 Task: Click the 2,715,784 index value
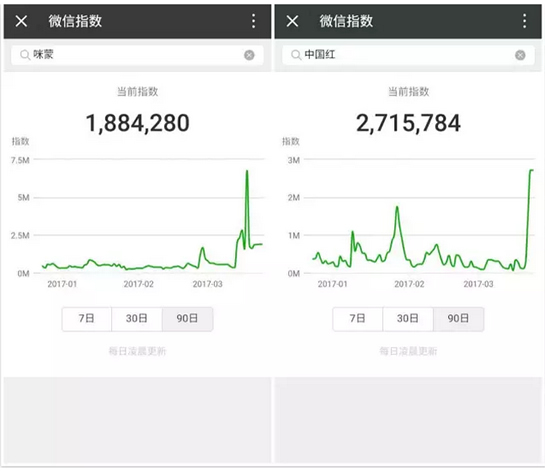click(x=408, y=123)
